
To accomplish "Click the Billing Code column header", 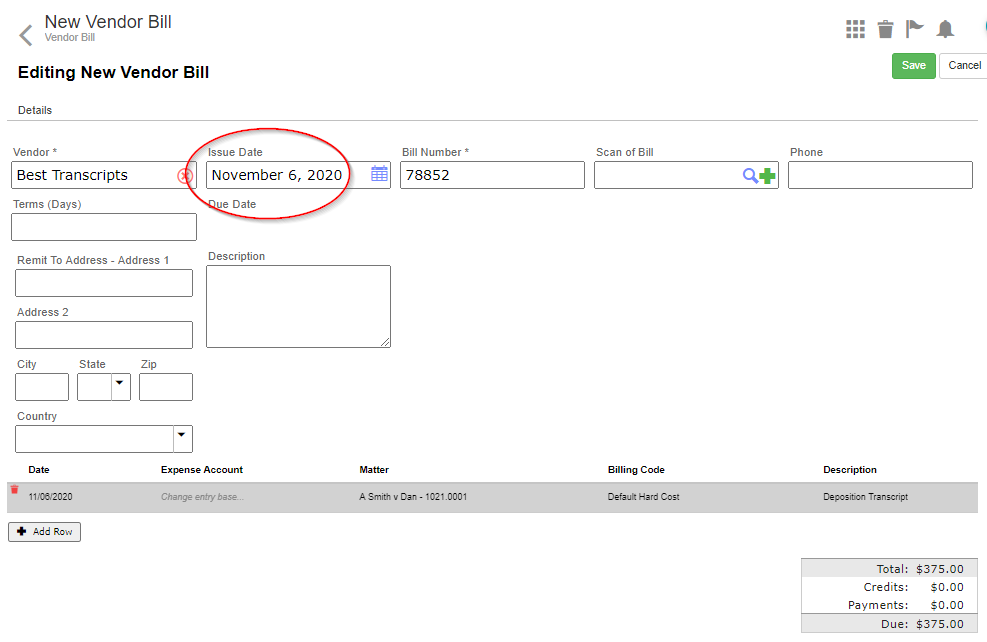I will pos(636,470).
